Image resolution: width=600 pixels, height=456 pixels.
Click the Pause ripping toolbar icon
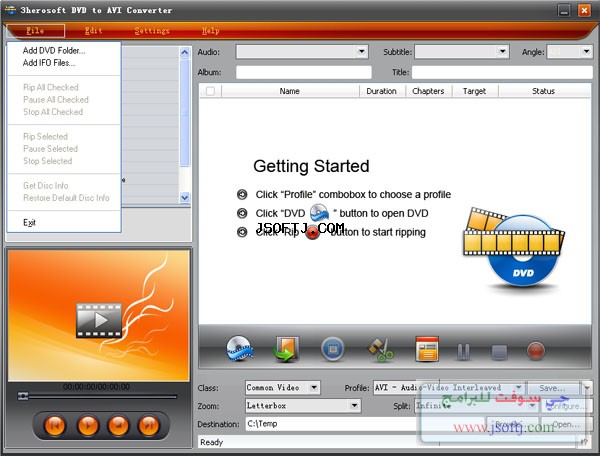pyautogui.click(x=463, y=351)
